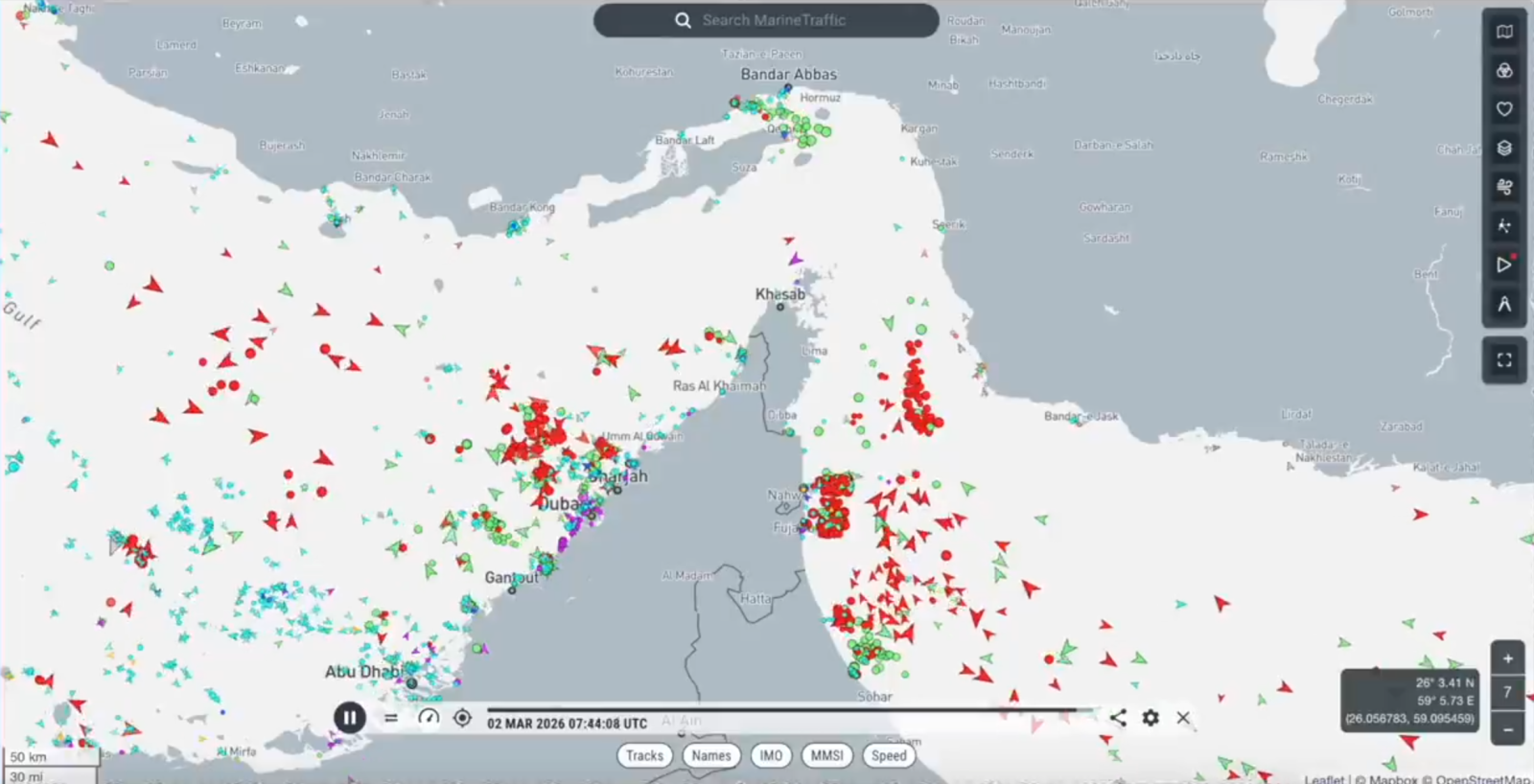Open playback settings gear
Image resolution: width=1534 pixels, height=784 pixels.
coord(1150,717)
